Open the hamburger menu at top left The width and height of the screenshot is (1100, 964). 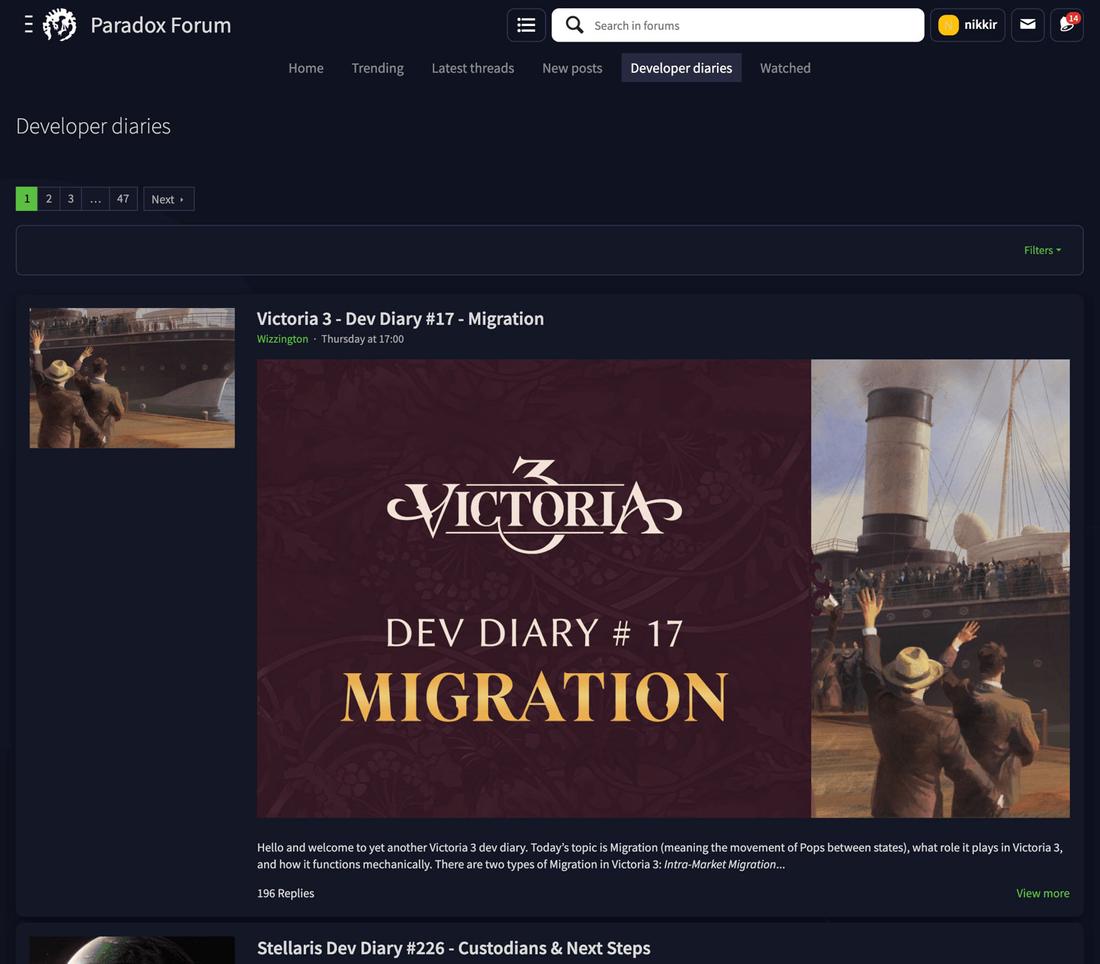28,25
